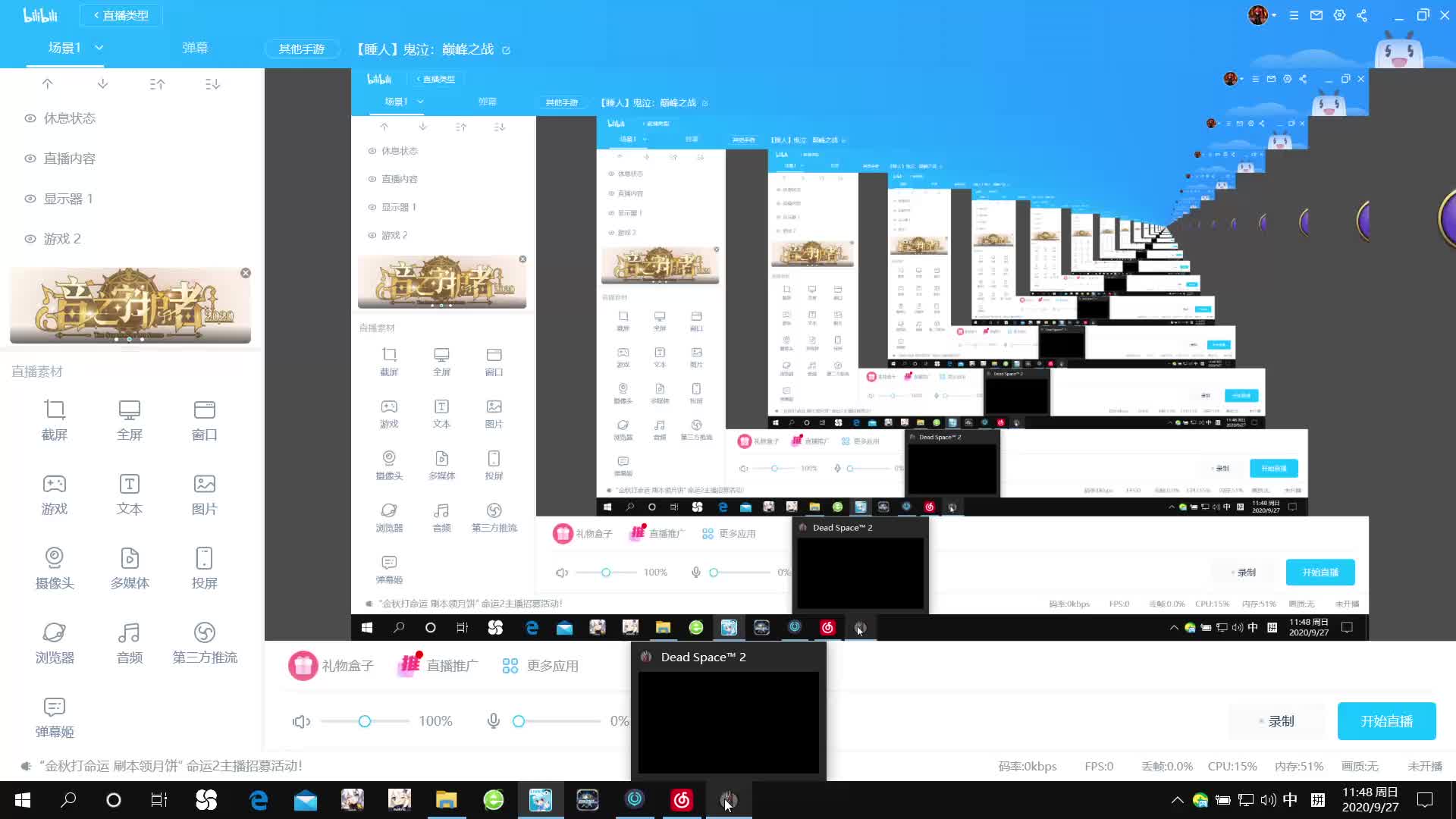Open File Explorer from taskbar

[447, 800]
